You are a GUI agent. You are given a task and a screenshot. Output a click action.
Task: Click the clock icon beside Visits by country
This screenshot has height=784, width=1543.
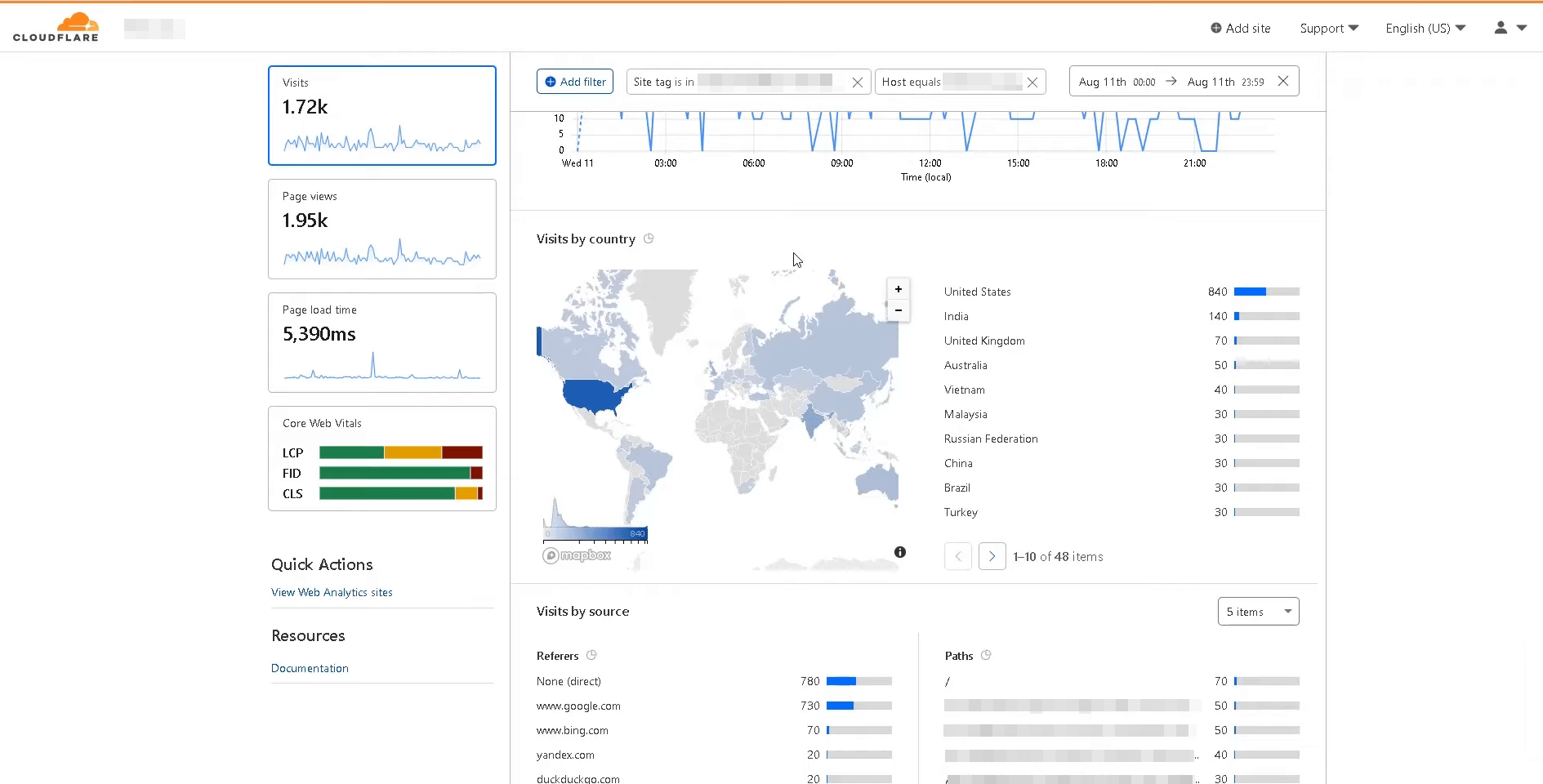(649, 238)
